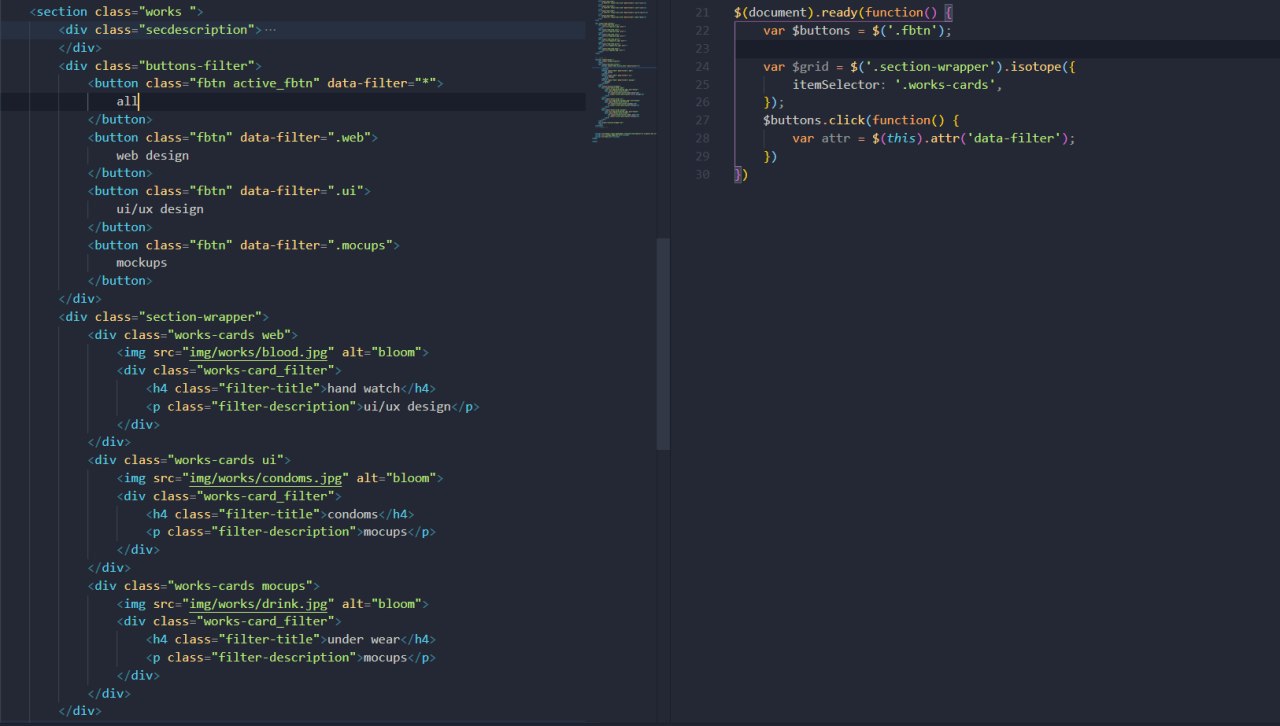Click the "active_fbtn" class name
Viewport: 1280px width, 726px height.
point(274,84)
